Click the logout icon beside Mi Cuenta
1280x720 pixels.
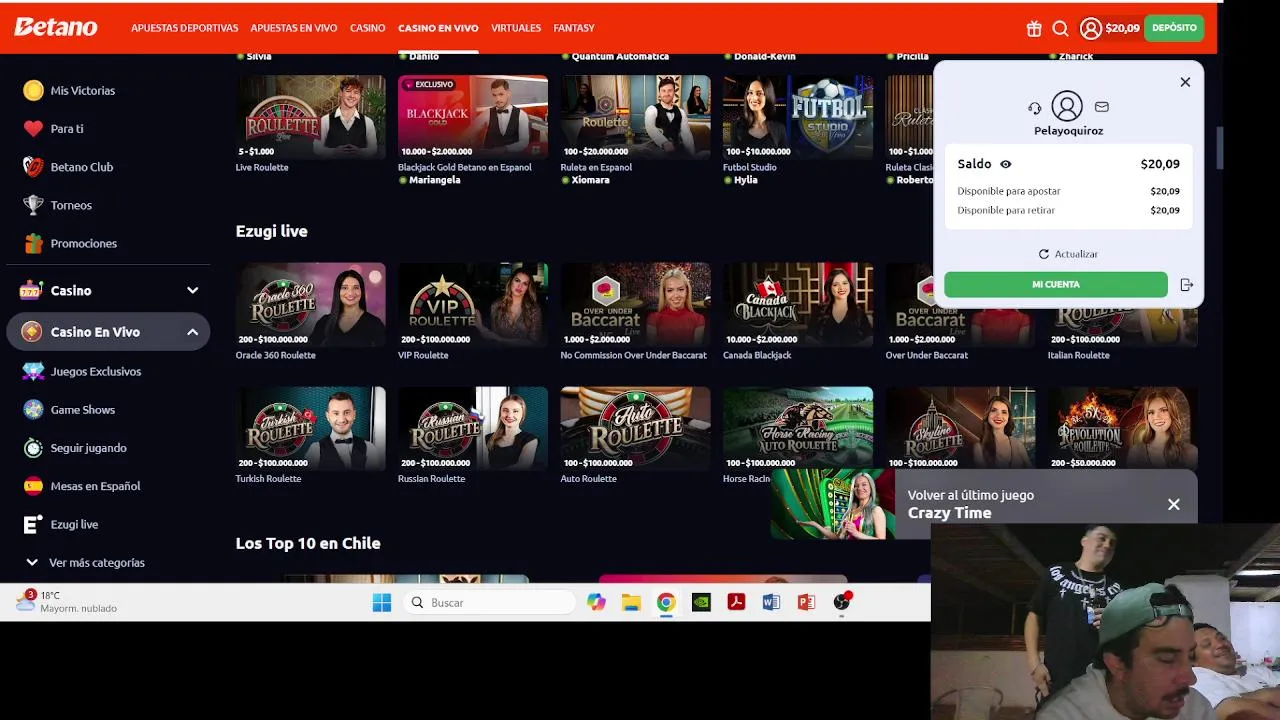(1187, 285)
